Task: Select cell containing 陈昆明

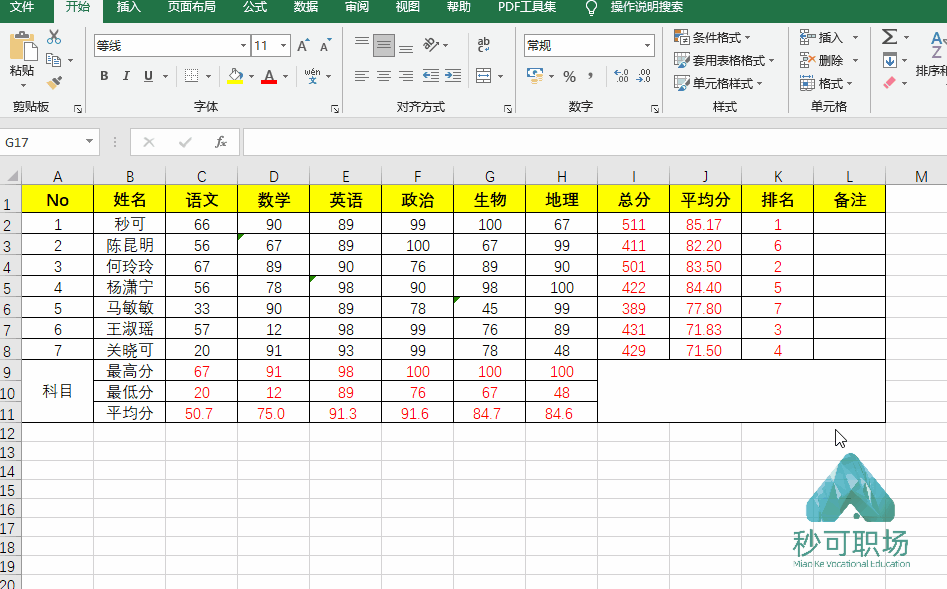Action: [x=129, y=245]
